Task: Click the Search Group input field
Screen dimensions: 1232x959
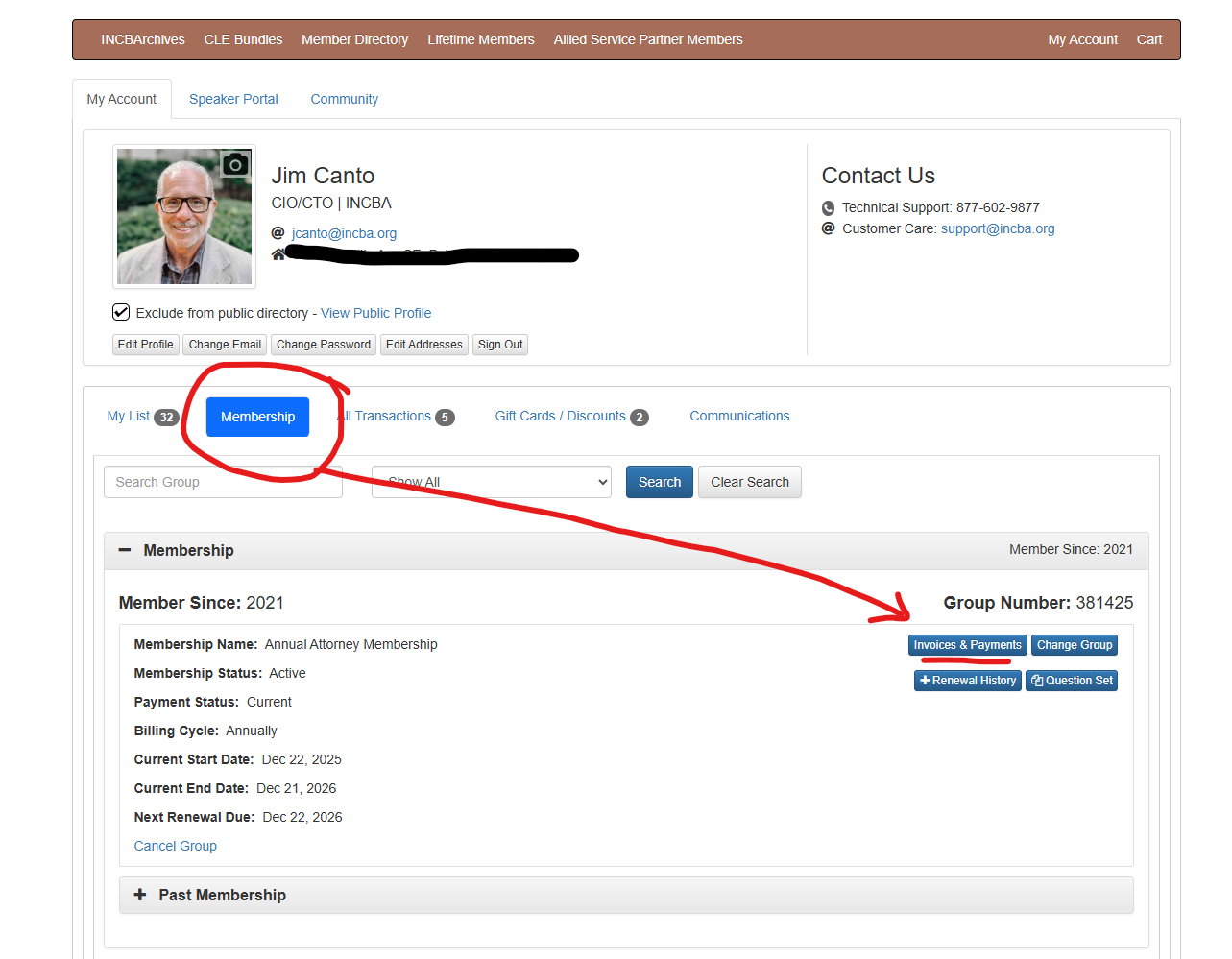Action: pos(223,482)
